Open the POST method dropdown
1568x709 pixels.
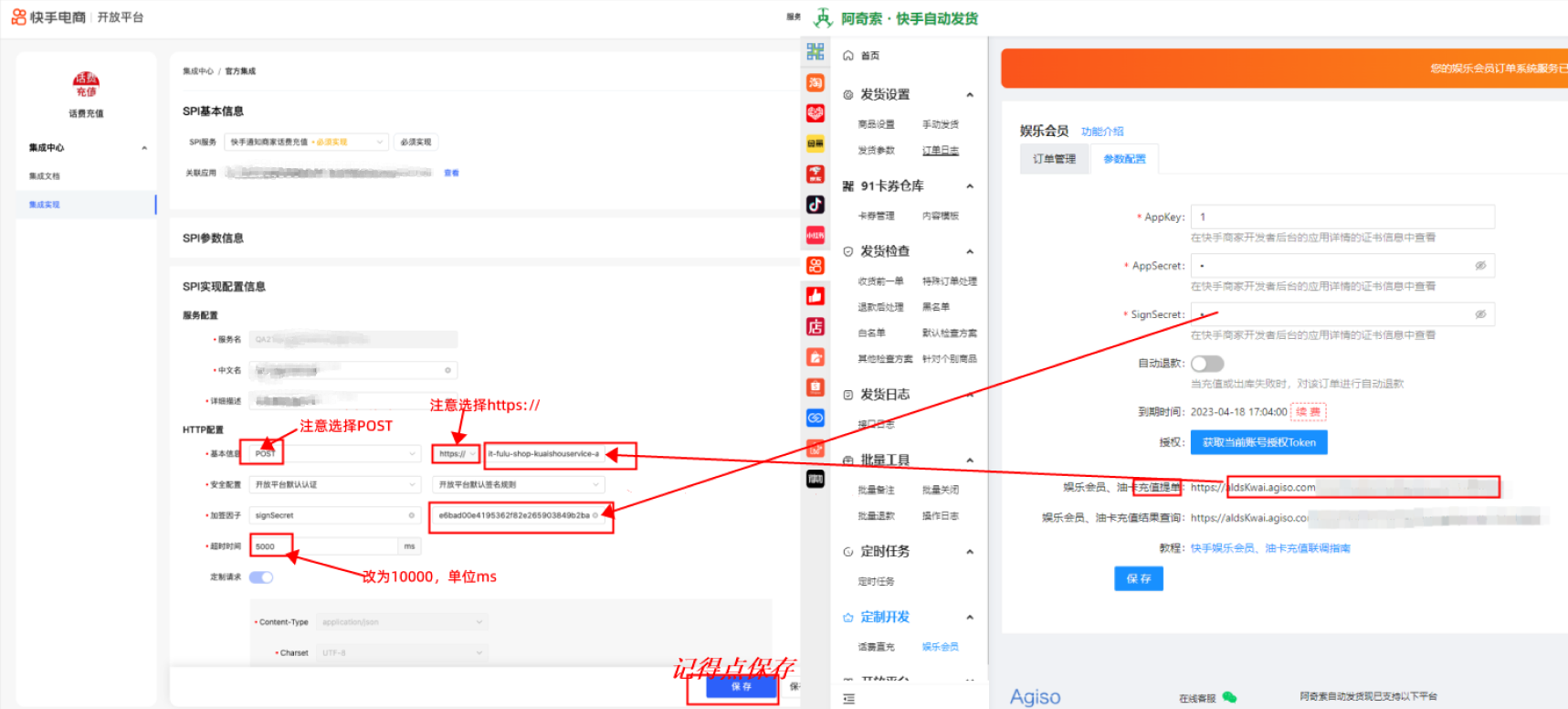click(x=335, y=453)
